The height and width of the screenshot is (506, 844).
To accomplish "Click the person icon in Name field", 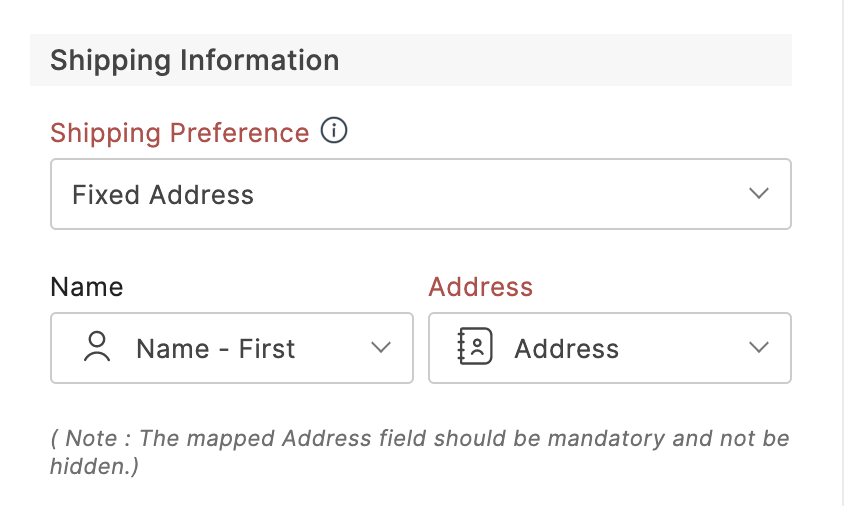I will [x=97, y=348].
